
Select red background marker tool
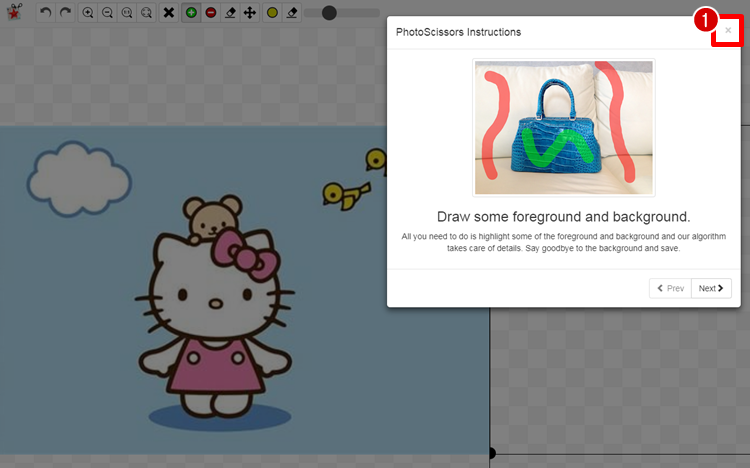pos(211,12)
